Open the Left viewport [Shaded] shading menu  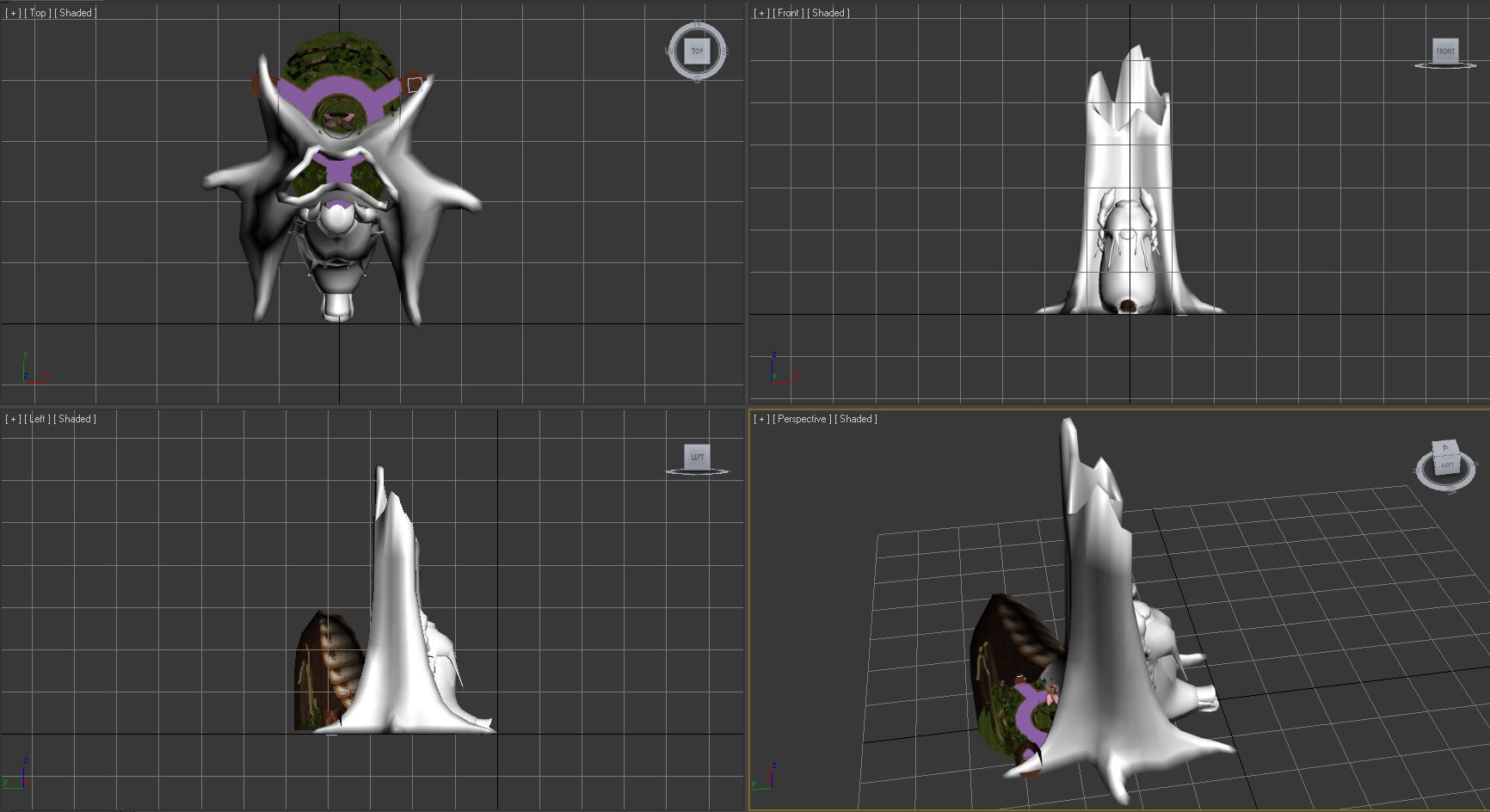click(75, 419)
